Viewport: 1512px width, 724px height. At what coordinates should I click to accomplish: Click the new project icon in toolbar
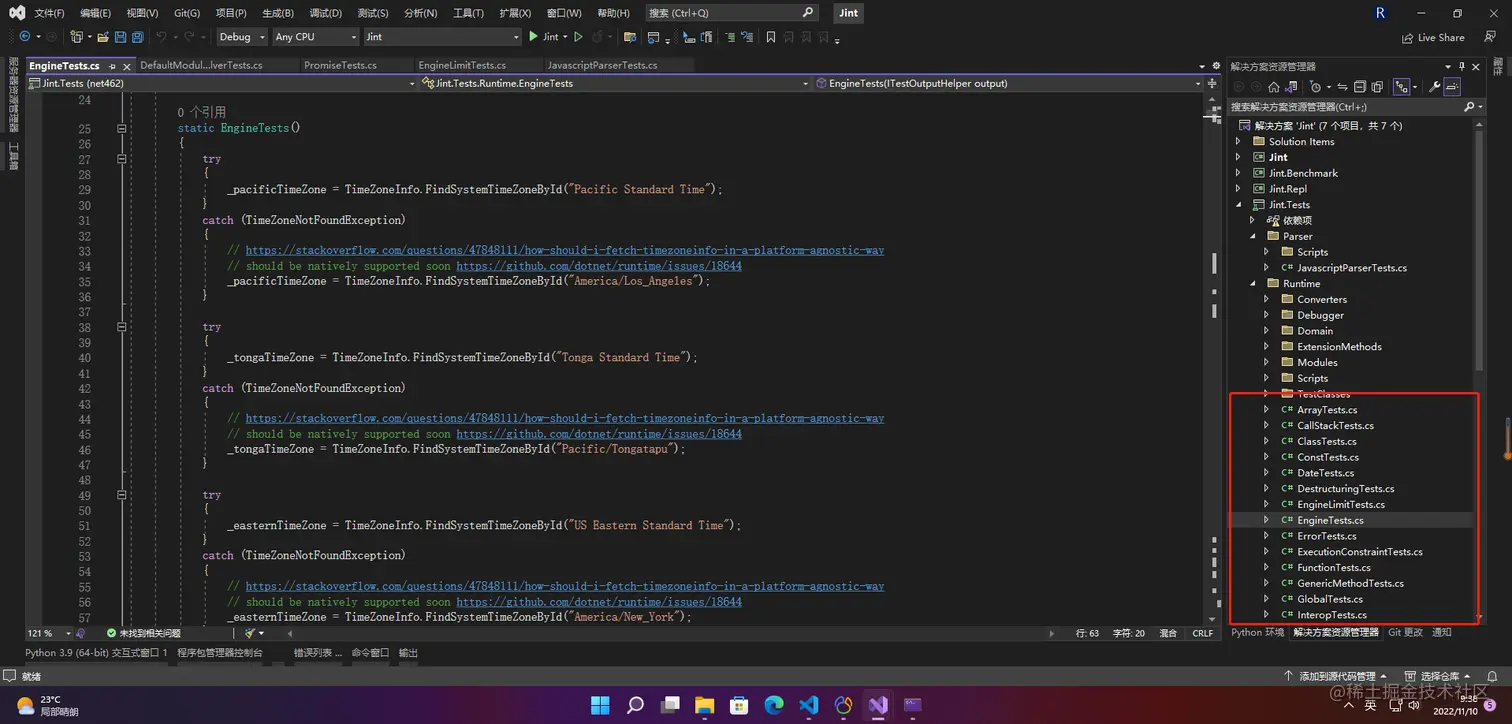[76, 37]
